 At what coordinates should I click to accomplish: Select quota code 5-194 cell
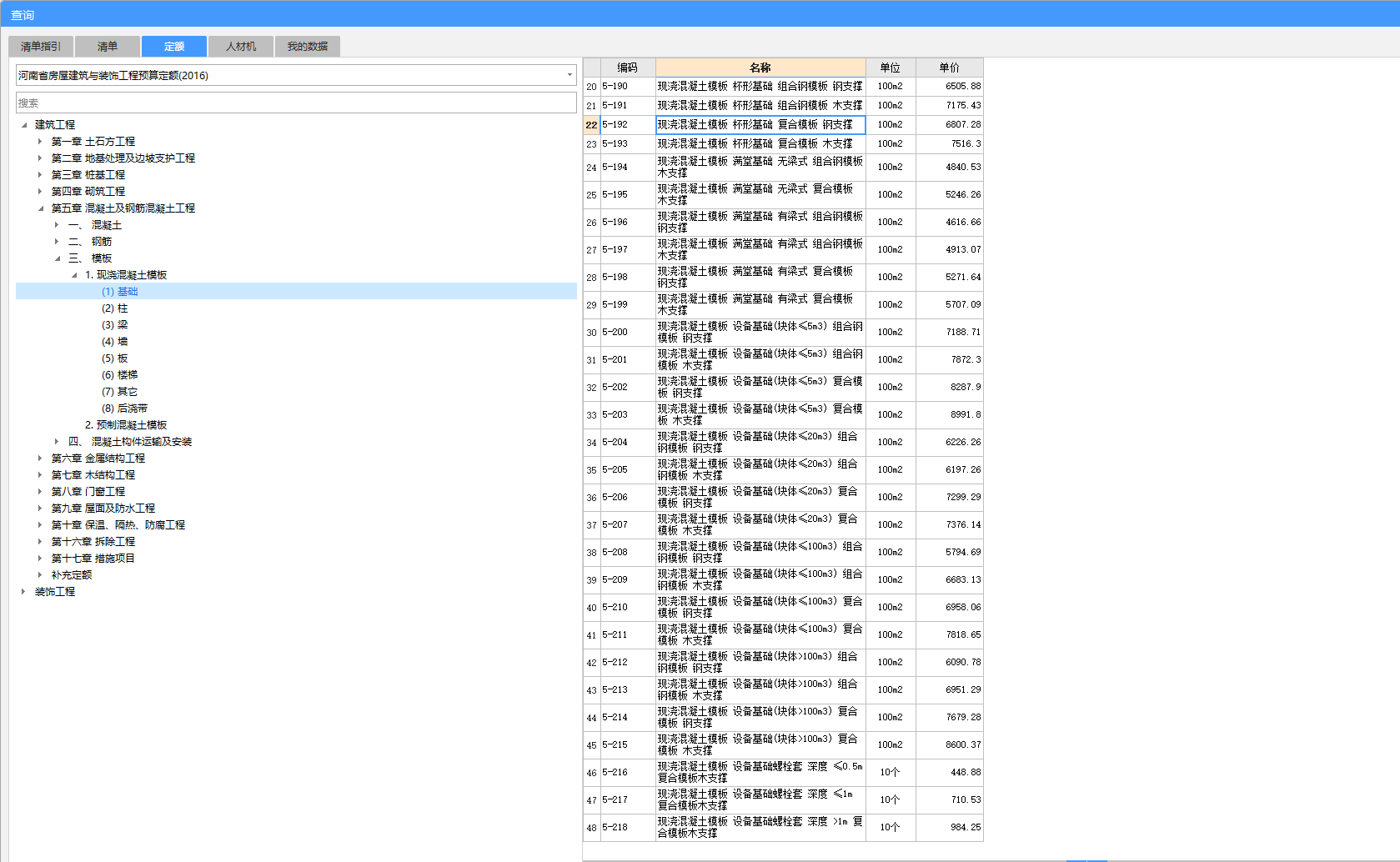coord(628,168)
